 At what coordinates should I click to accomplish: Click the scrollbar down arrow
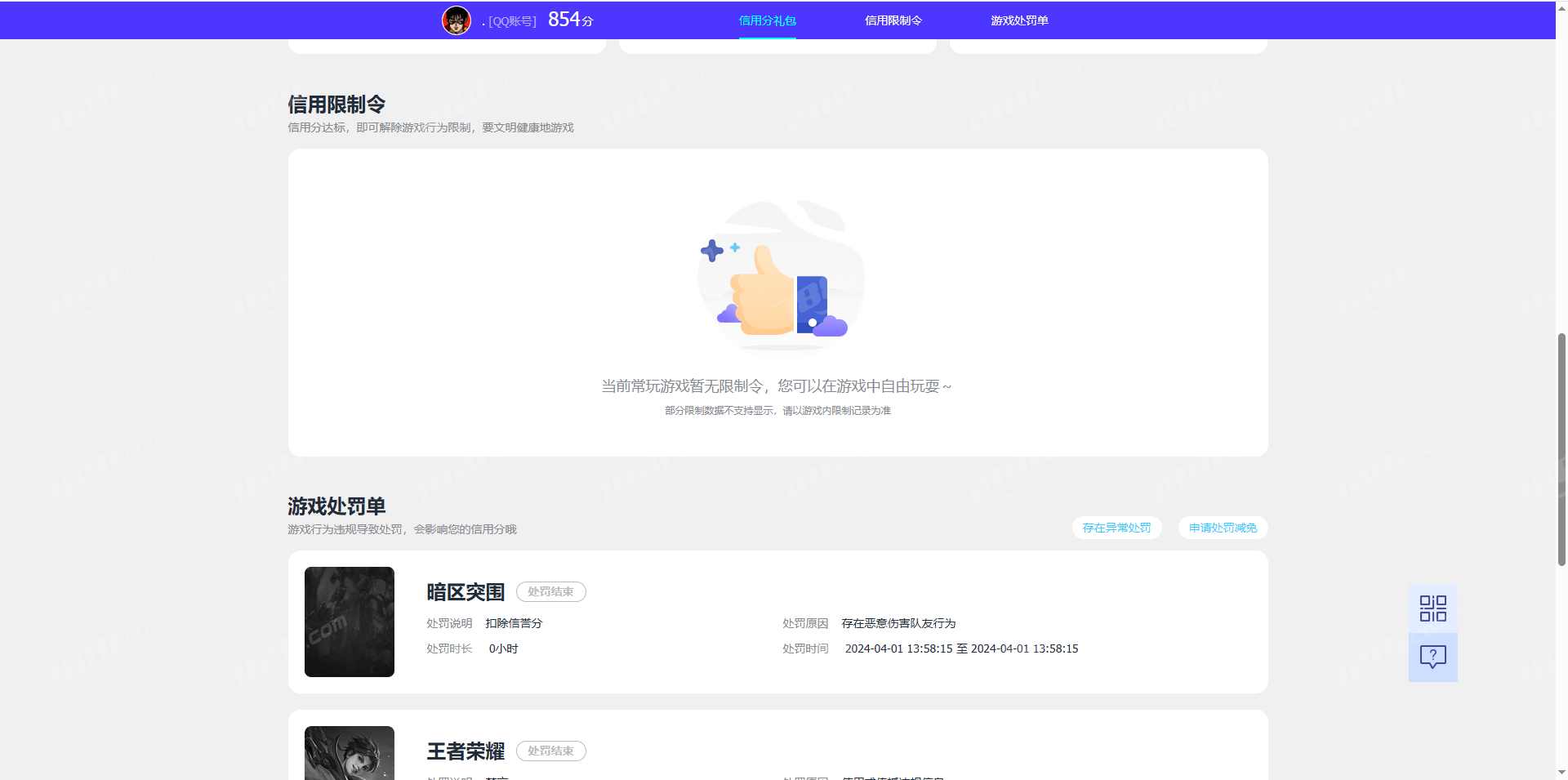1561,772
